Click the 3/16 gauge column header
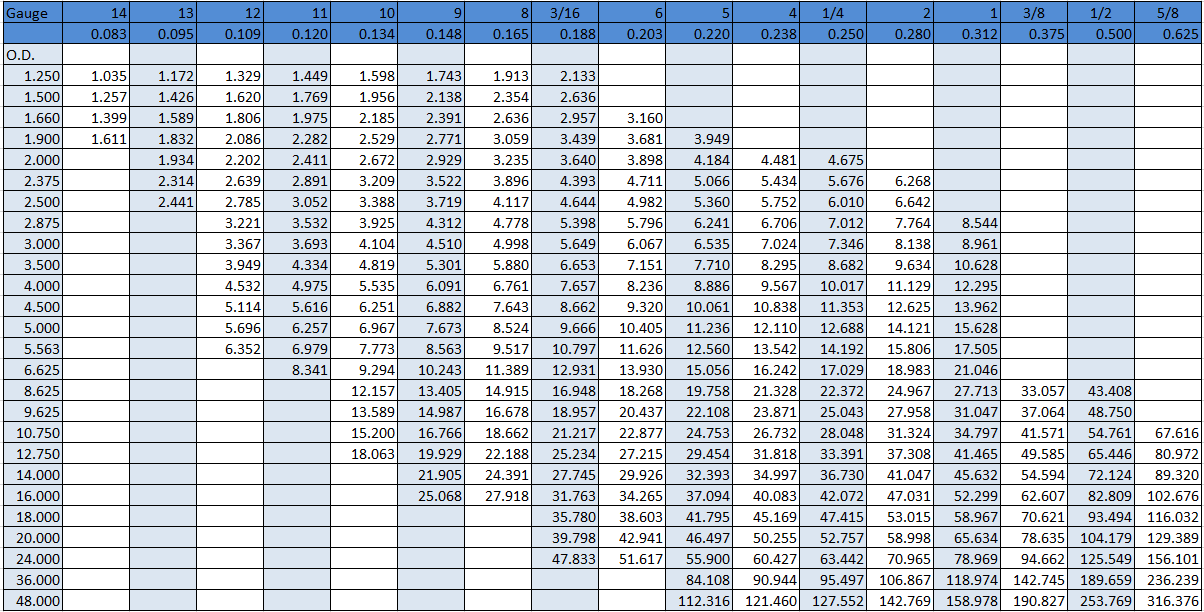This screenshot has width=1204, height=612. pos(564,13)
